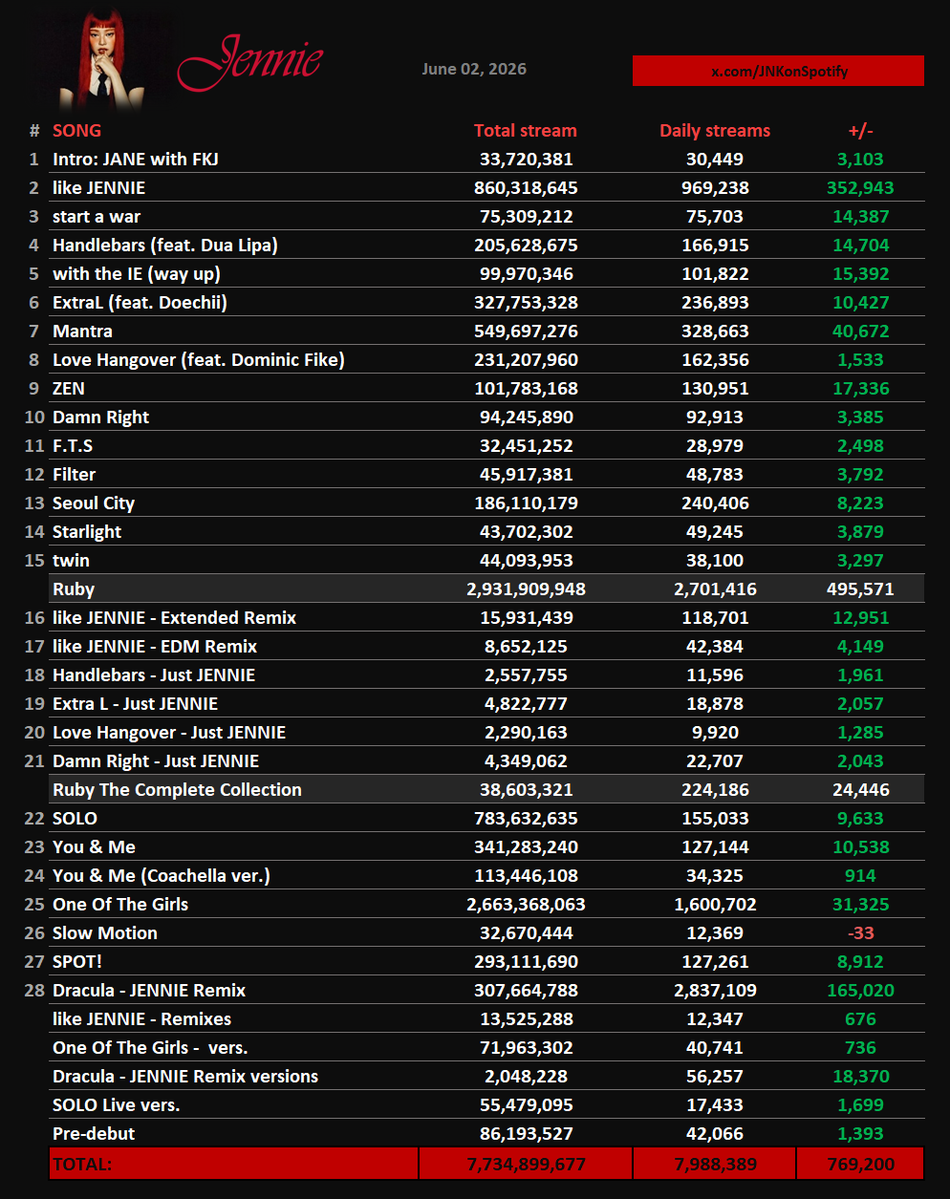Select the twin song title

[x=71, y=561]
